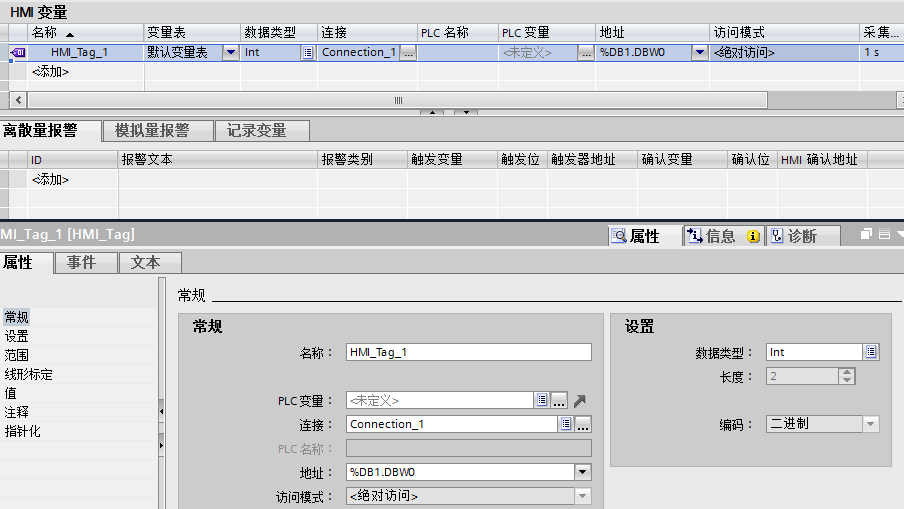This screenshot has width=904, height=509.
Task: Select 设置 in the property navigation
Action: point(17,336)
